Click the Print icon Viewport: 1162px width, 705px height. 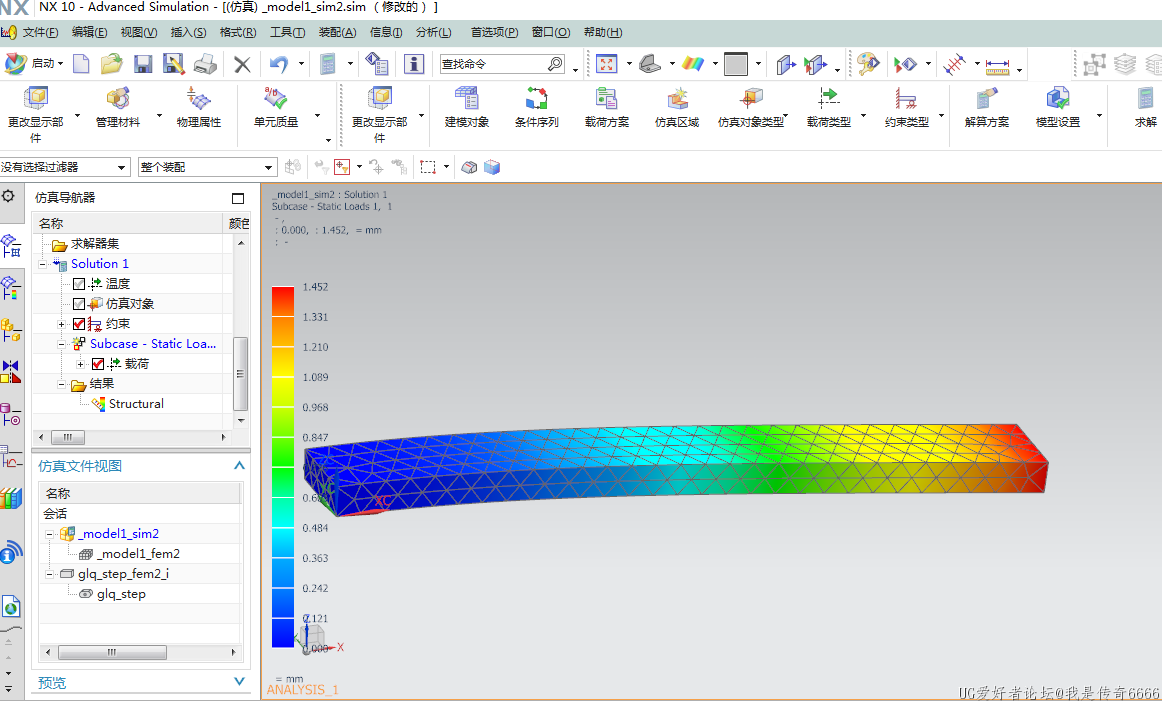(205, 64)
